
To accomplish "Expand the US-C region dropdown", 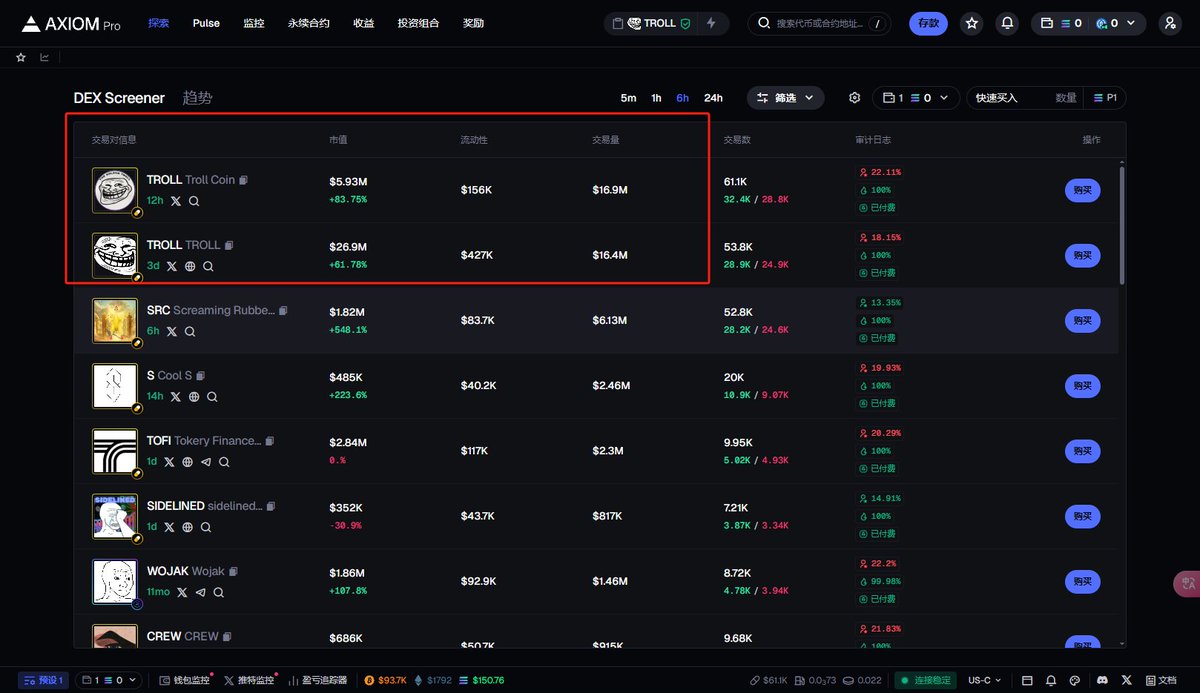I will click(x=985, y=680).
